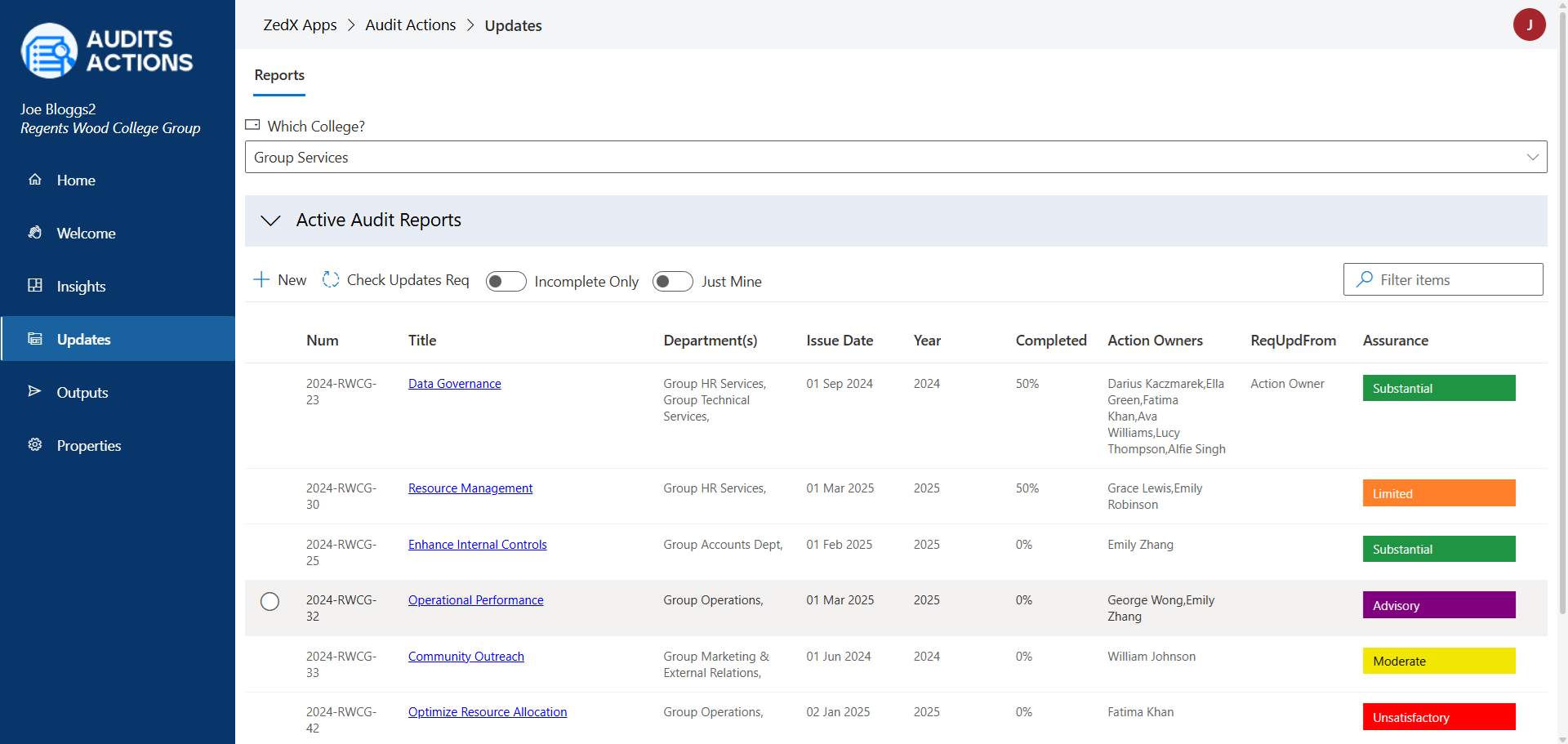Click the Audit Actions breadcrumb

(x=411, y=25)
